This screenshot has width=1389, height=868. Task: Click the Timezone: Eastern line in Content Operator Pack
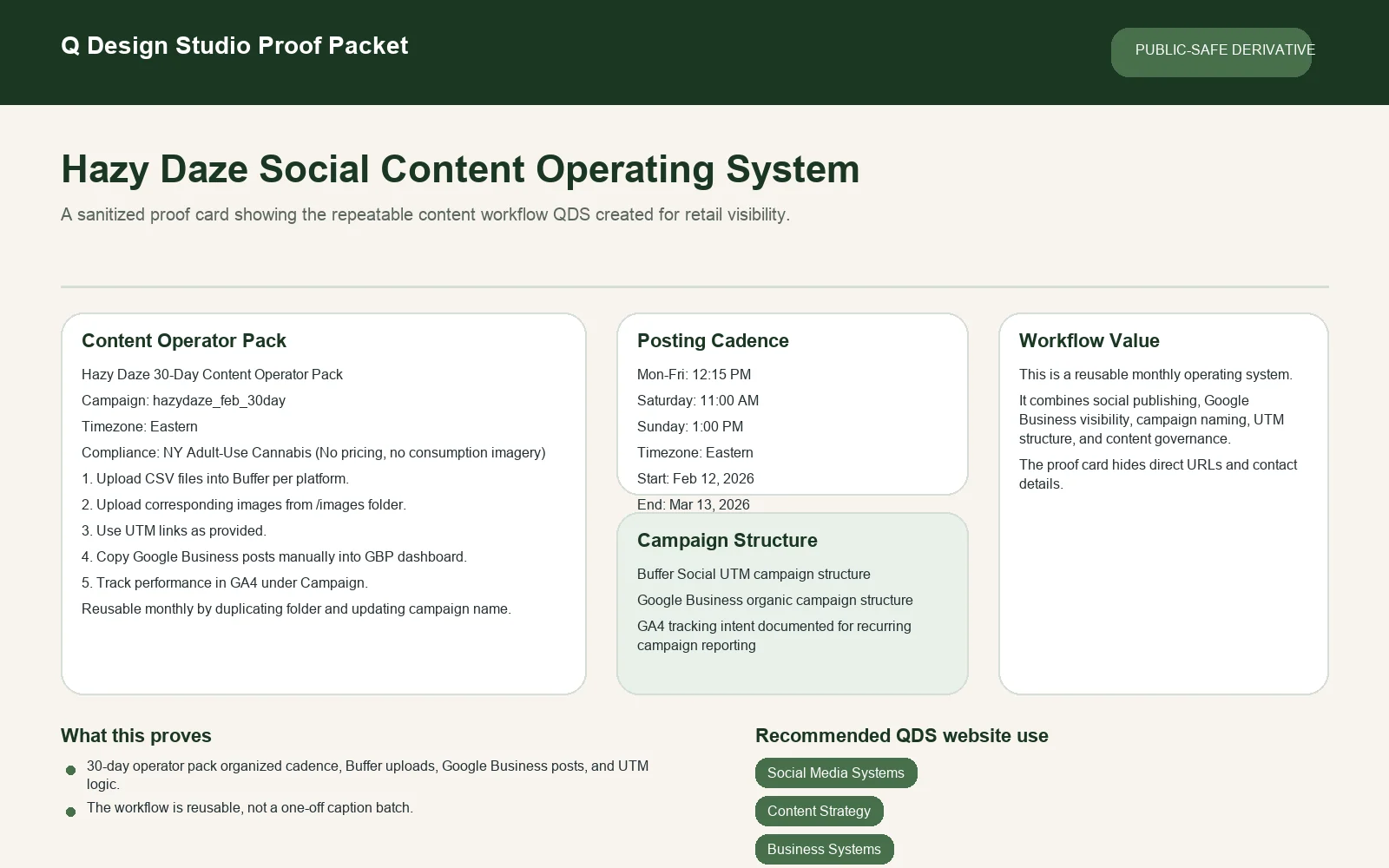pos(140,426)
